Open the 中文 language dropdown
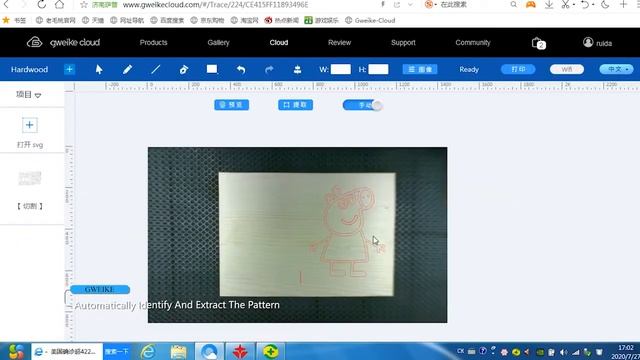 (616, 69)
